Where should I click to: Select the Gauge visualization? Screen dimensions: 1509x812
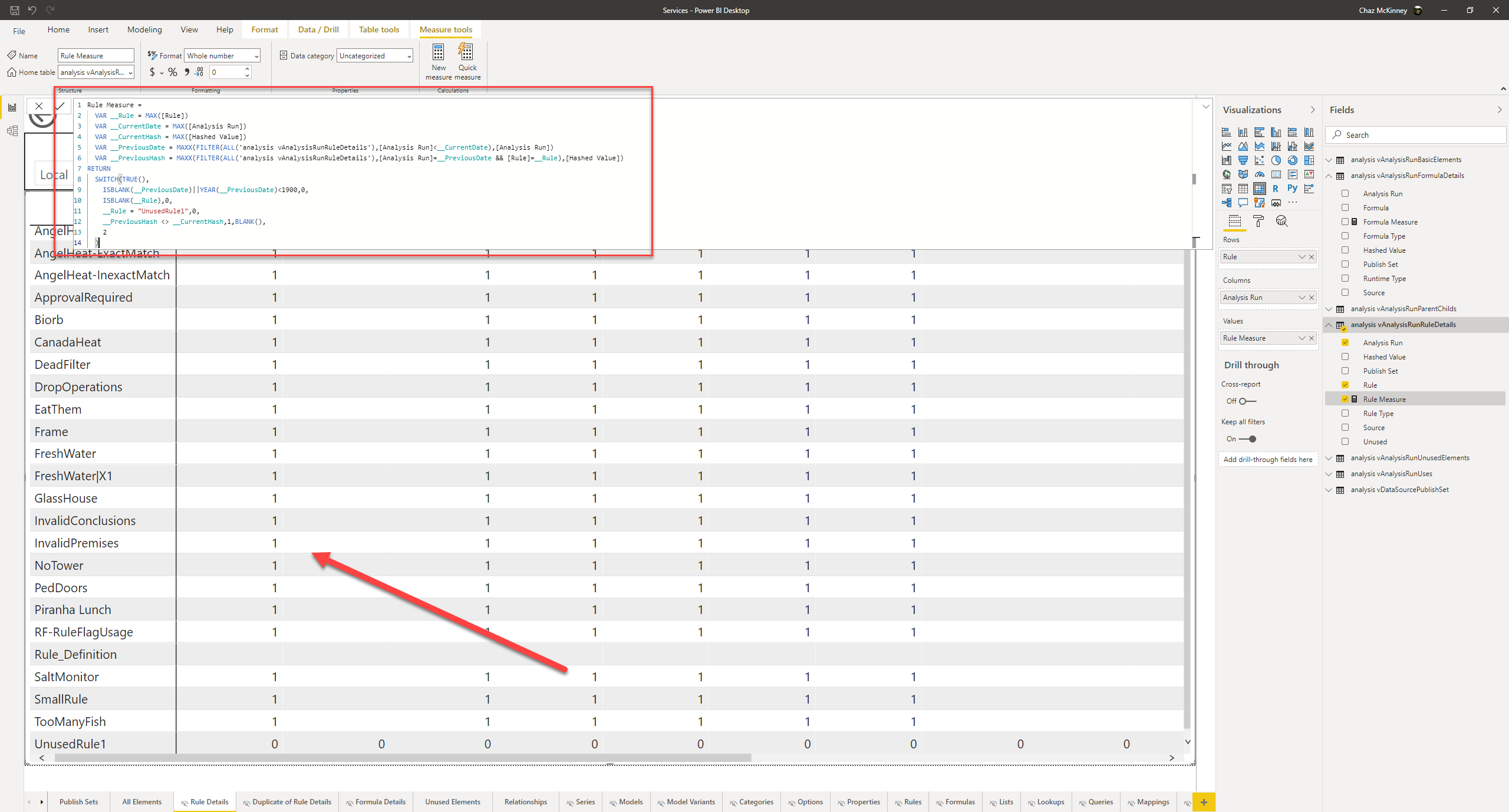1259,174
